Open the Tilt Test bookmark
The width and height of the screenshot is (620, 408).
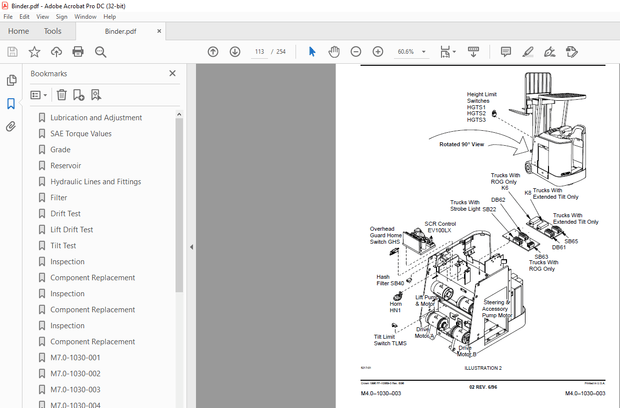click(63, 246)
